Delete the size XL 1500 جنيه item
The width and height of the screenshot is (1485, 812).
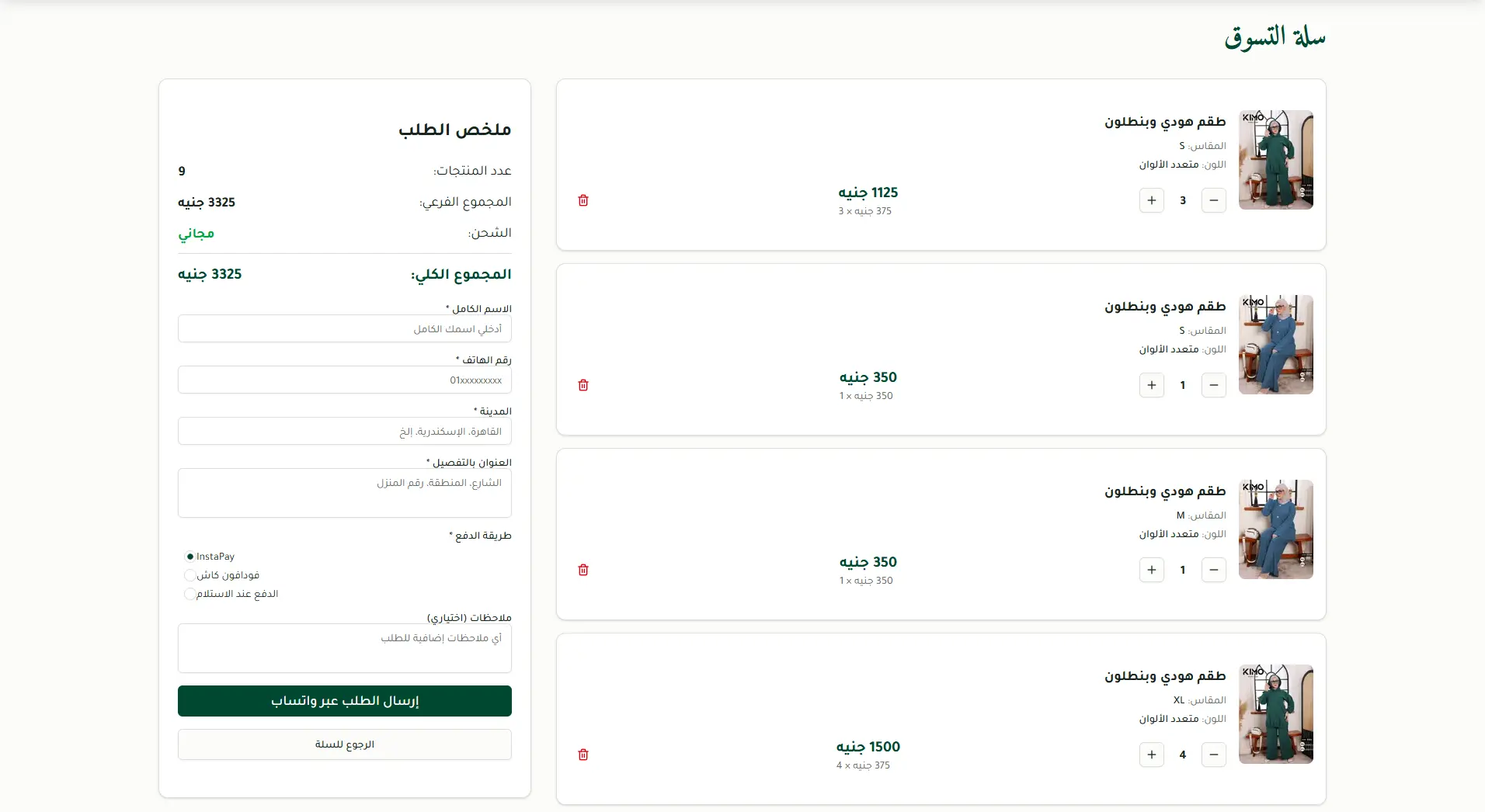583,755
